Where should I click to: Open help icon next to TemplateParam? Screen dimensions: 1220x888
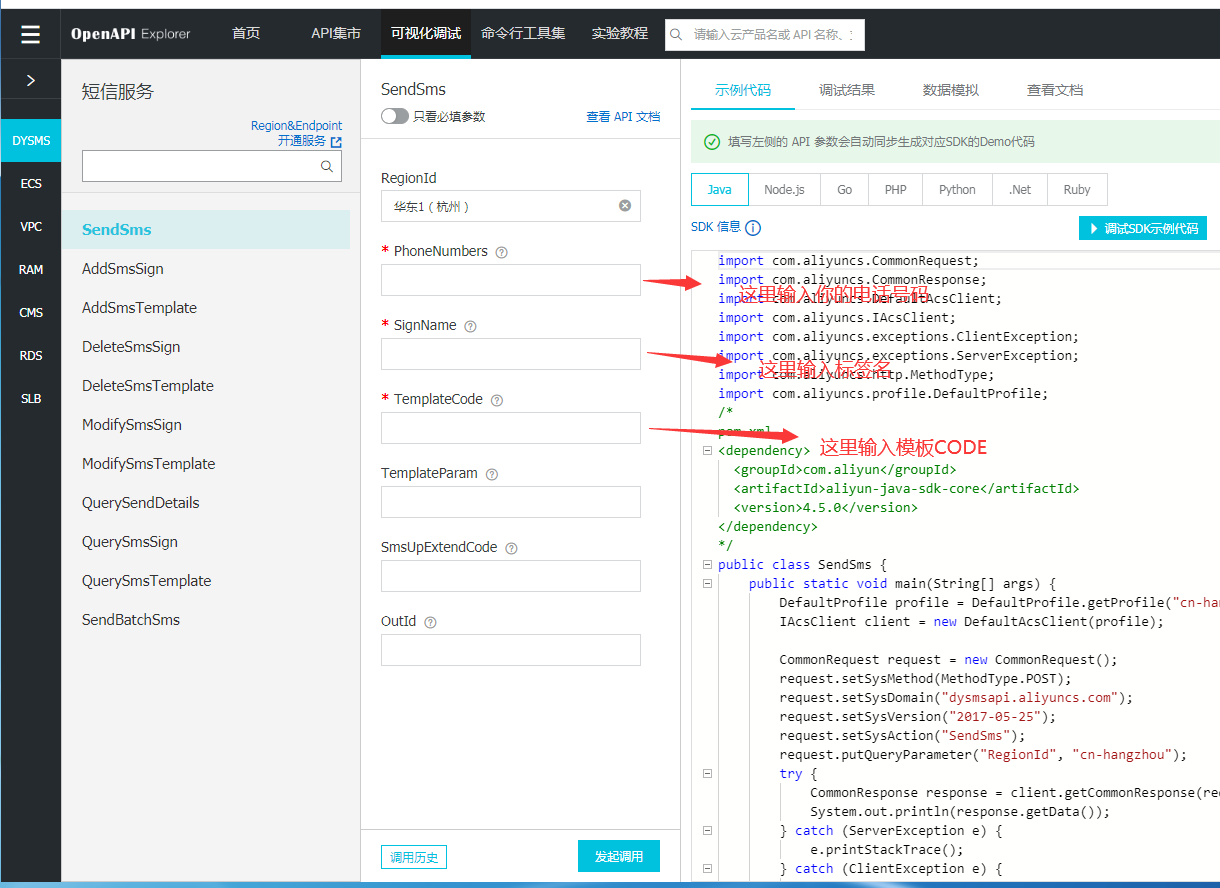492,474
